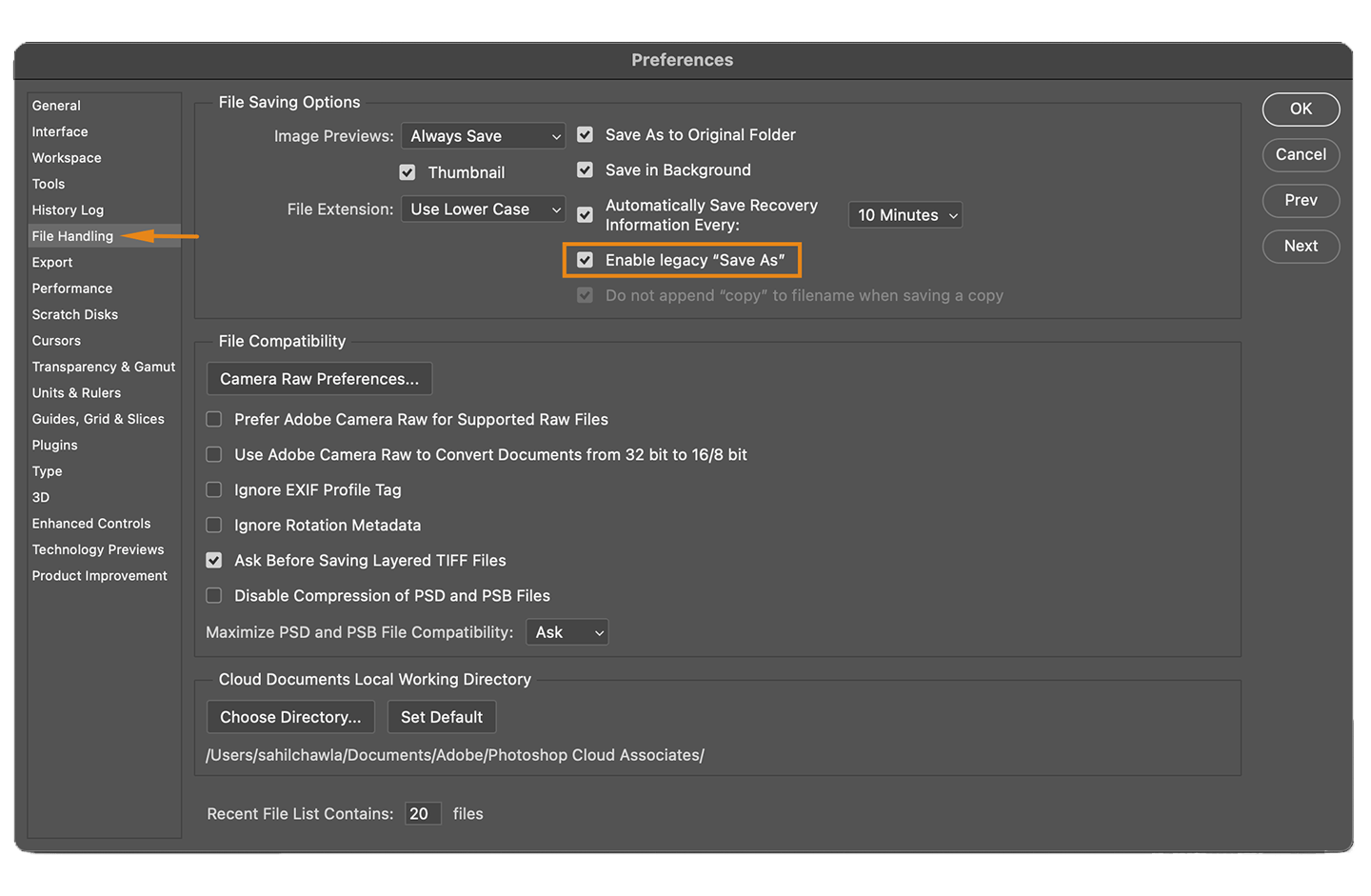Image resolution: width=1371 pixels, height=896 pixels.
Task: Confirm preferences with the OK button
Action: coord(1301,109)
